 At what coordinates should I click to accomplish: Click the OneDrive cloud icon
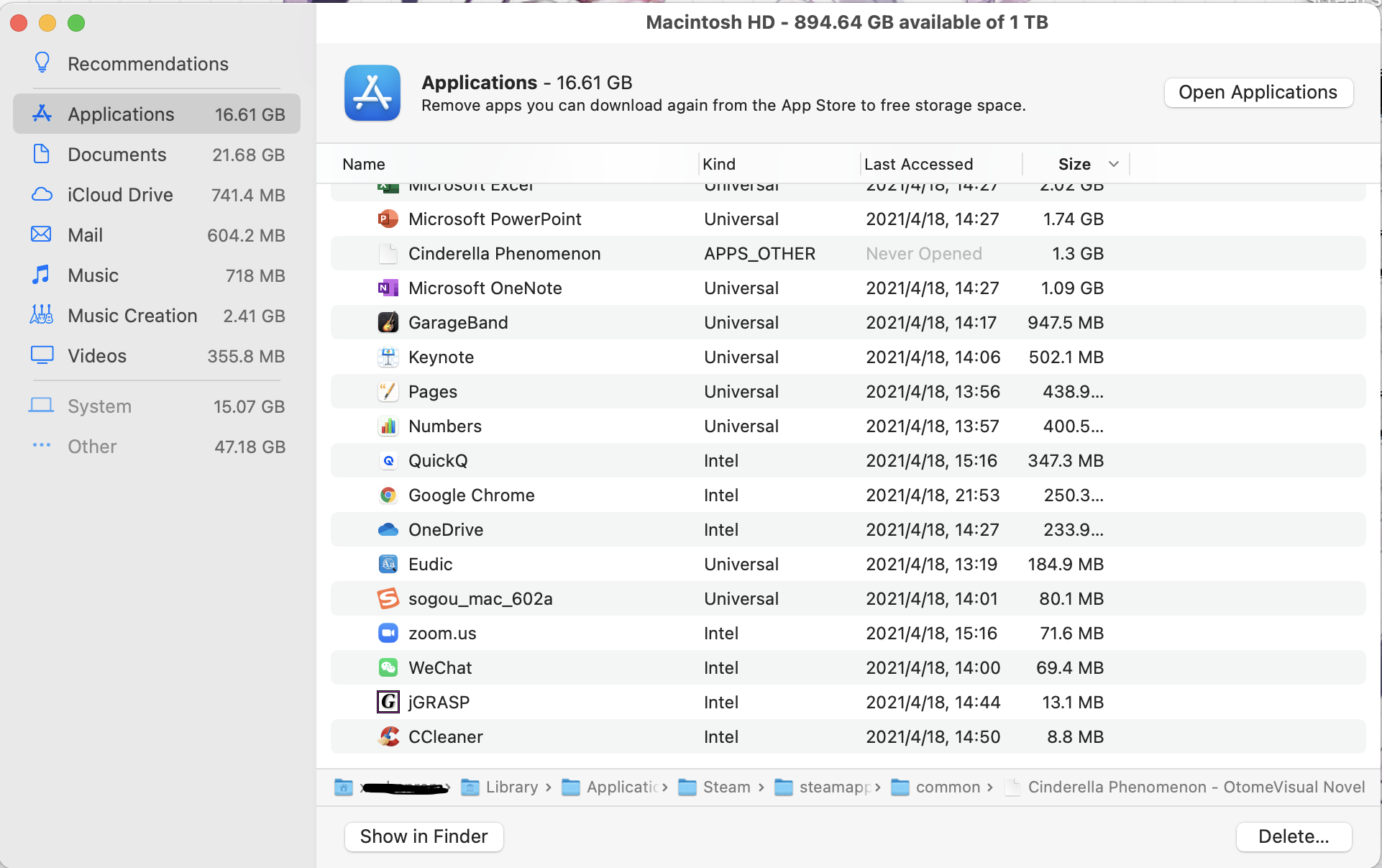388,529
